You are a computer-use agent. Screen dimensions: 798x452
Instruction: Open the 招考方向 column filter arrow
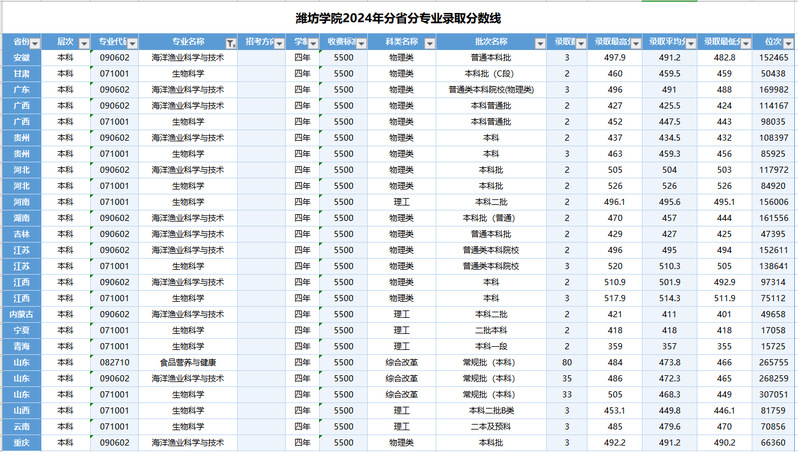point(277,43)
